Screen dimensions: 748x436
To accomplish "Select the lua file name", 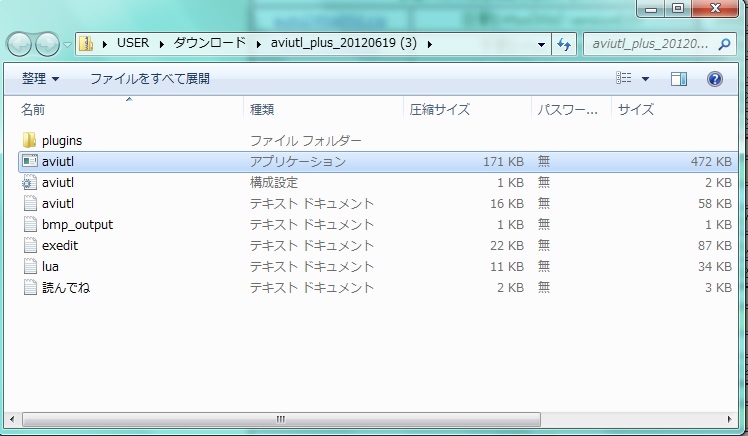I will coord(50,267).
